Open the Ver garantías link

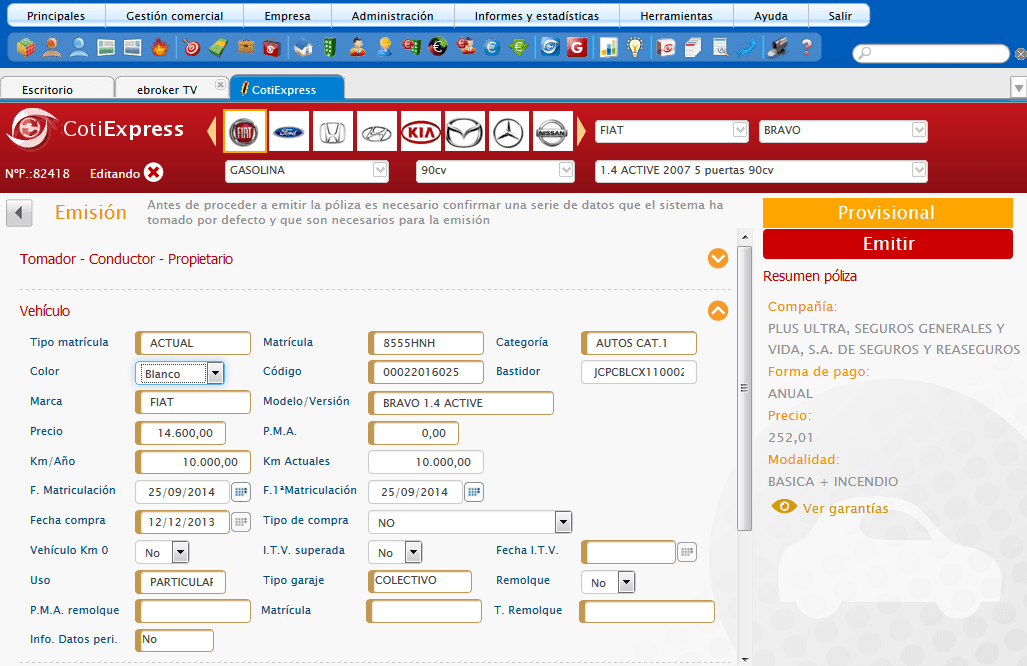845,508
